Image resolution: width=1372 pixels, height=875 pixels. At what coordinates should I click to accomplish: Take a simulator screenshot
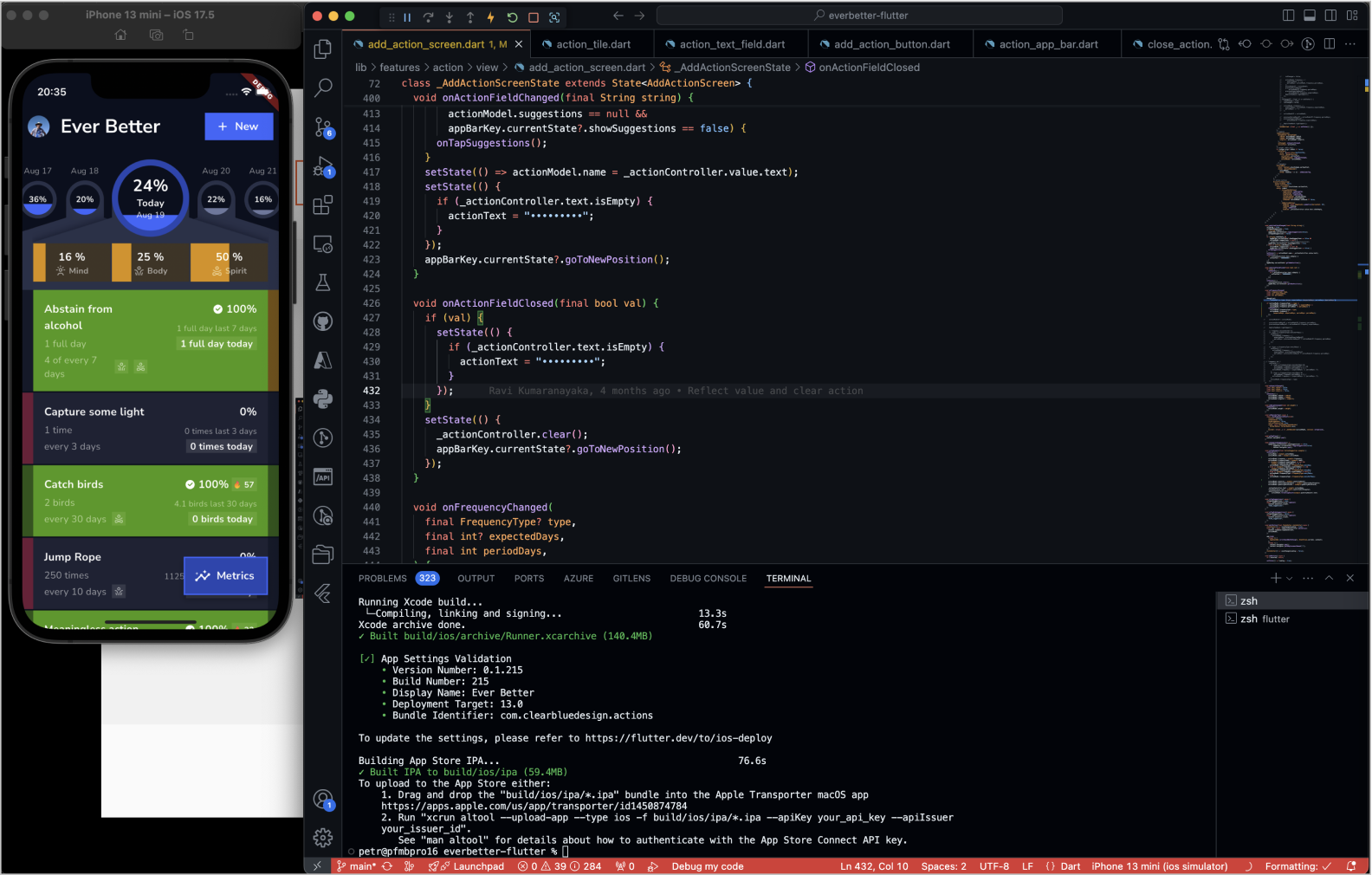point(156,35)
